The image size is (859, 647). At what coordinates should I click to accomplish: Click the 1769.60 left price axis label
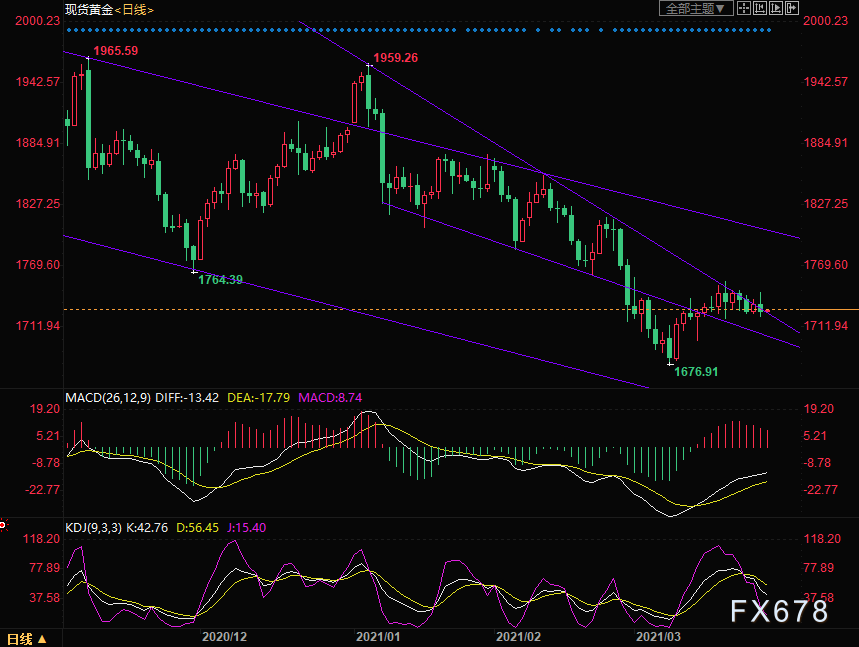pos(37,265)
